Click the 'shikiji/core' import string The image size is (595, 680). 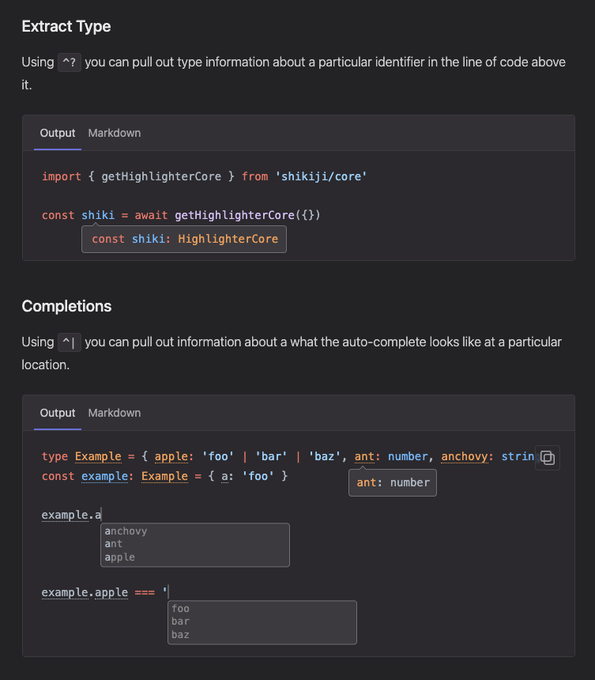[x=321, y=177]
